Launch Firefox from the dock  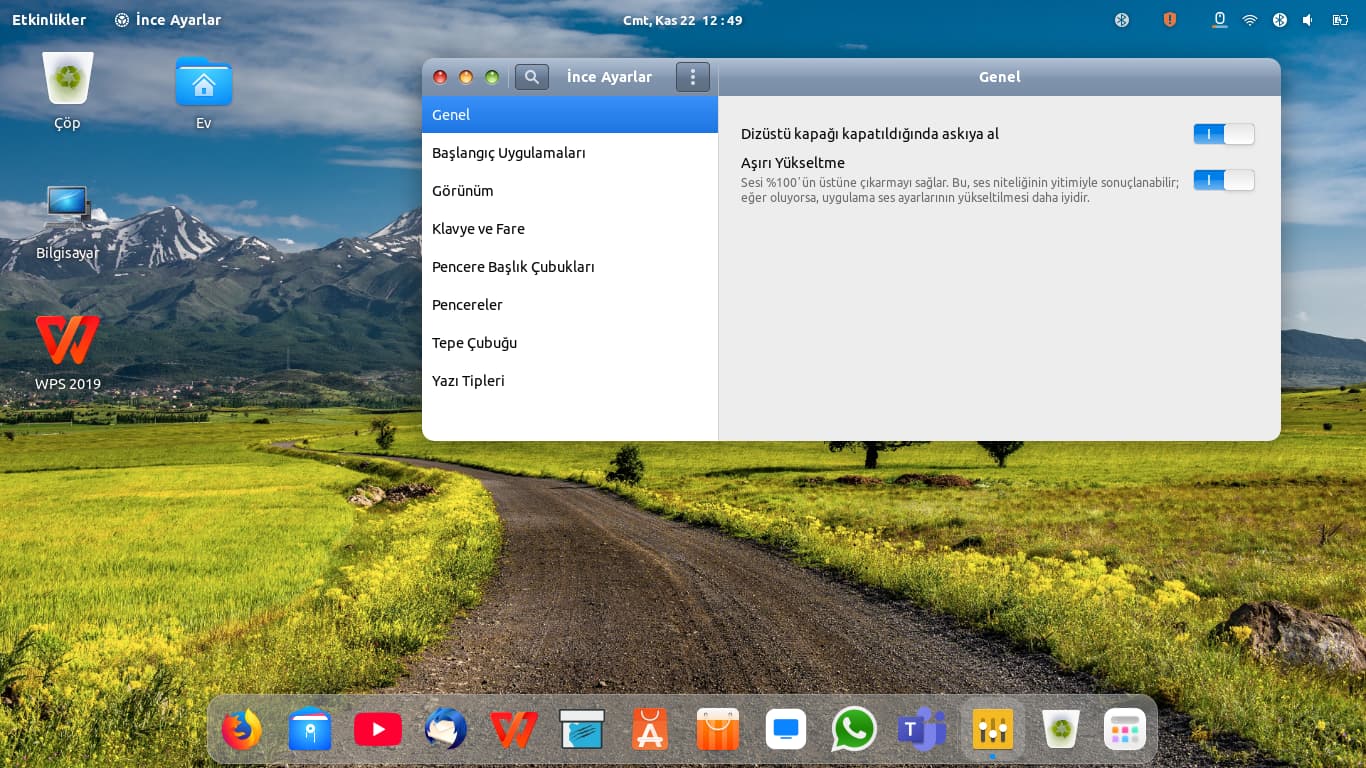coord(241,730)
